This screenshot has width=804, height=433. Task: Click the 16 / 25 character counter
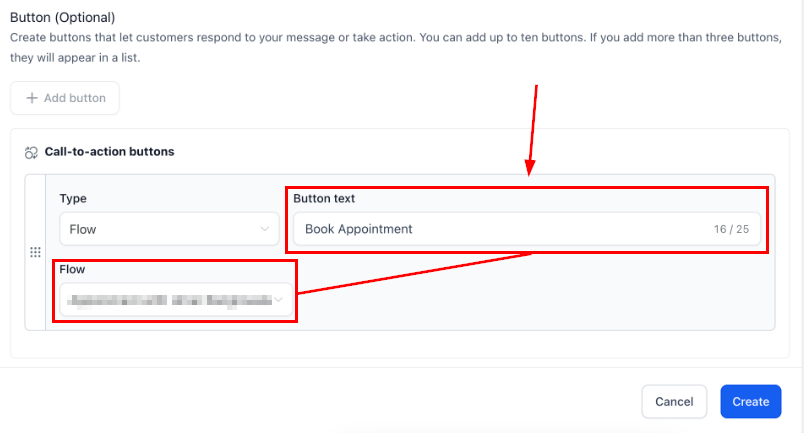(x=731, y=230)
